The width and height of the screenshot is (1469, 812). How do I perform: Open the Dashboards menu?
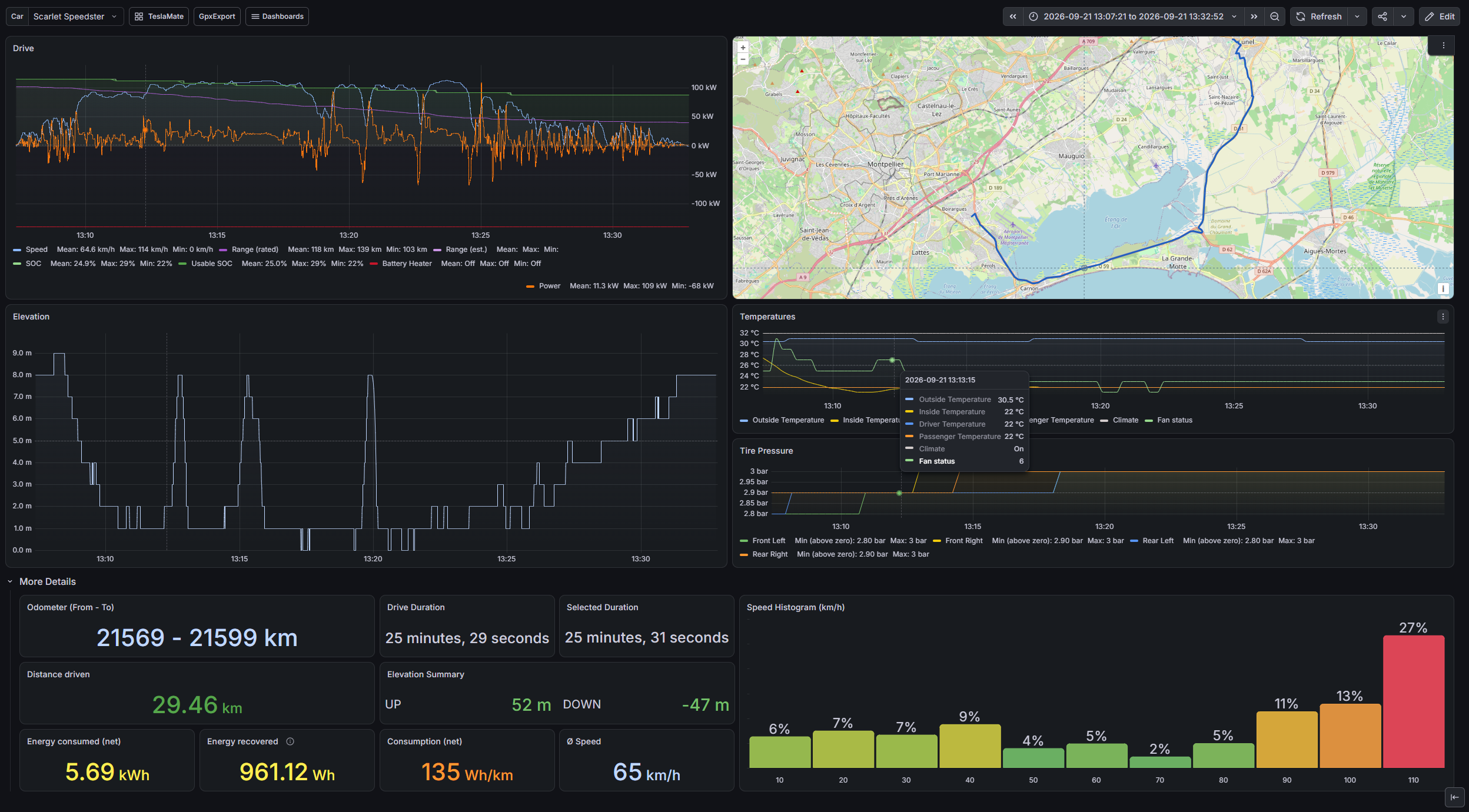(x=277, y=16)
